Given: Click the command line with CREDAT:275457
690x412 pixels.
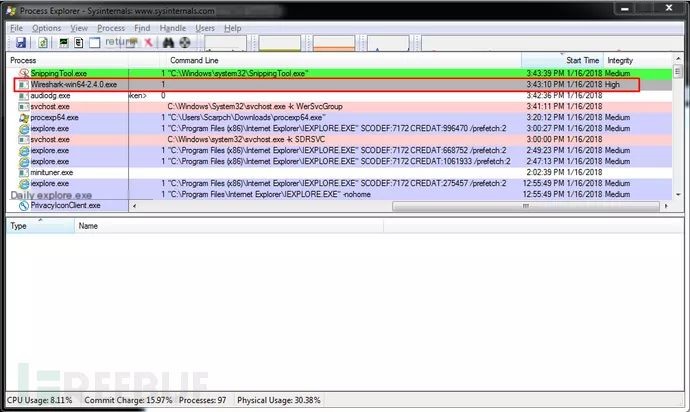Looking at the screenshot, I should (337, 184).
